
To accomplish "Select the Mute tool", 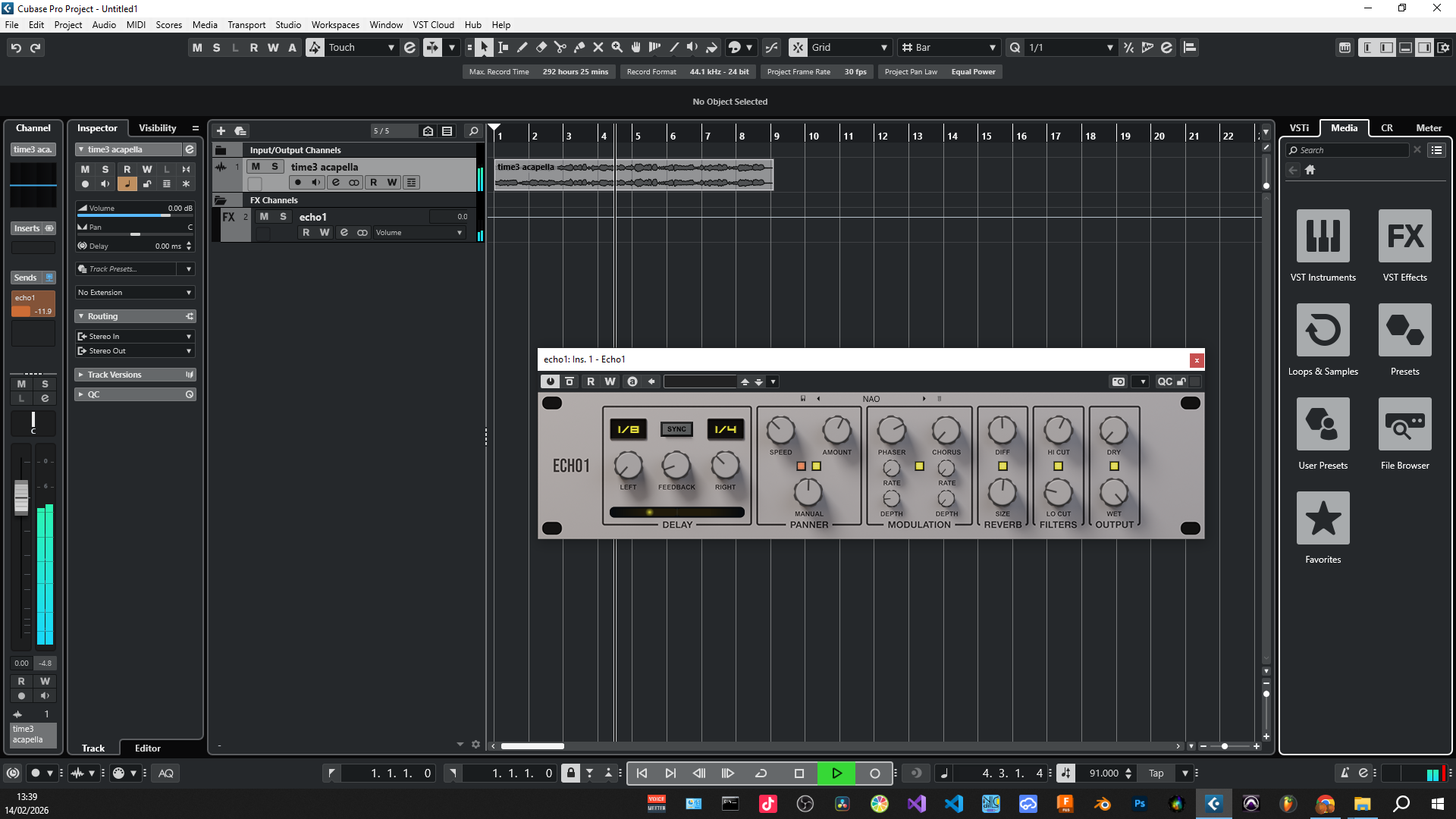I will tap(598, 47).
